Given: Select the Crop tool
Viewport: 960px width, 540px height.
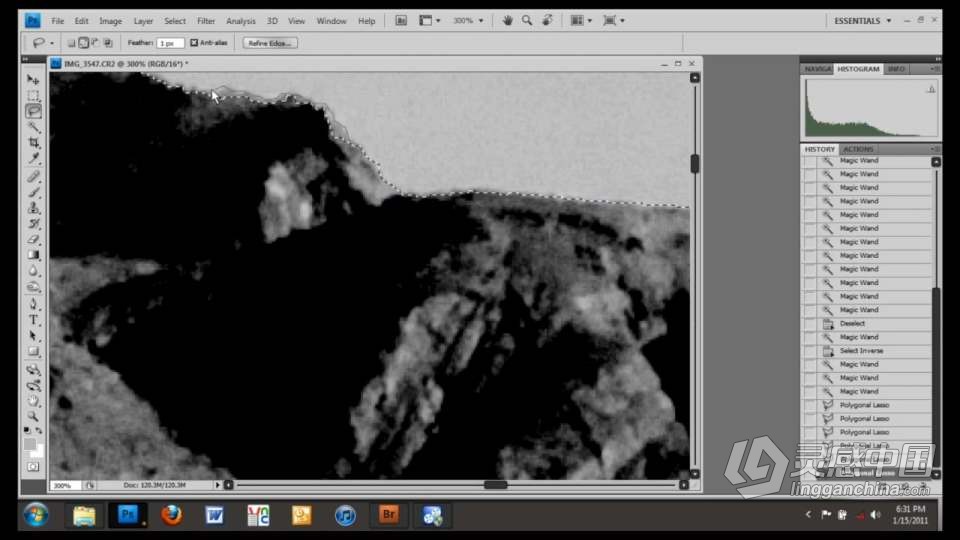Looking at the screenshot, I should tap(33, 143).
